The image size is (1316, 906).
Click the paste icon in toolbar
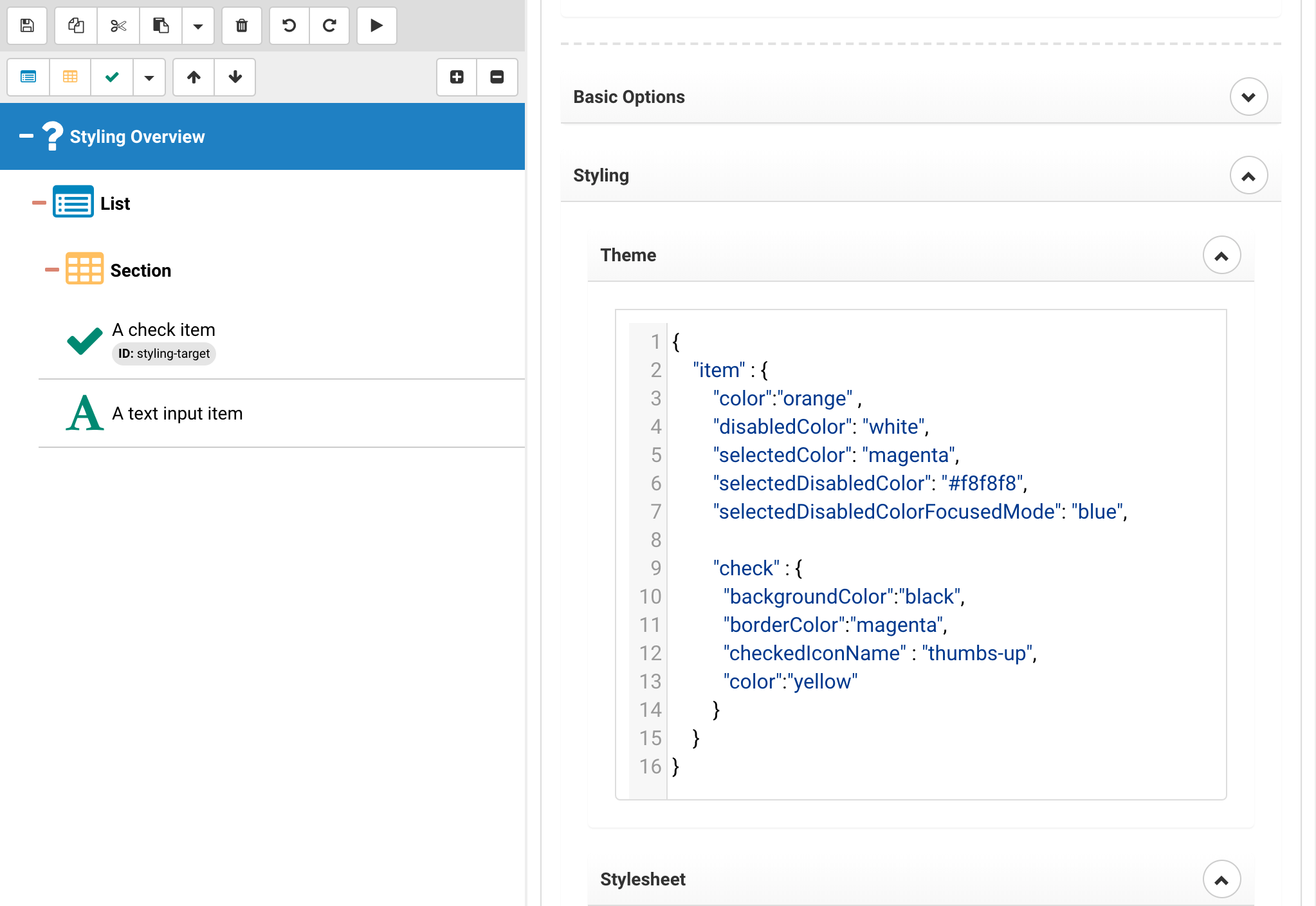(x=161, y=26)
